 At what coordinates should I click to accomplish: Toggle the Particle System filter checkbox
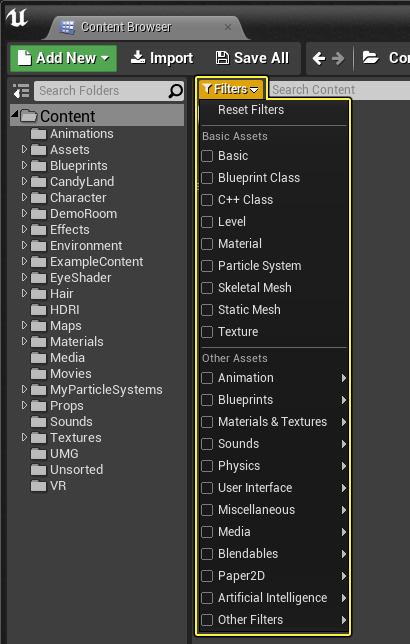point(207,266)
